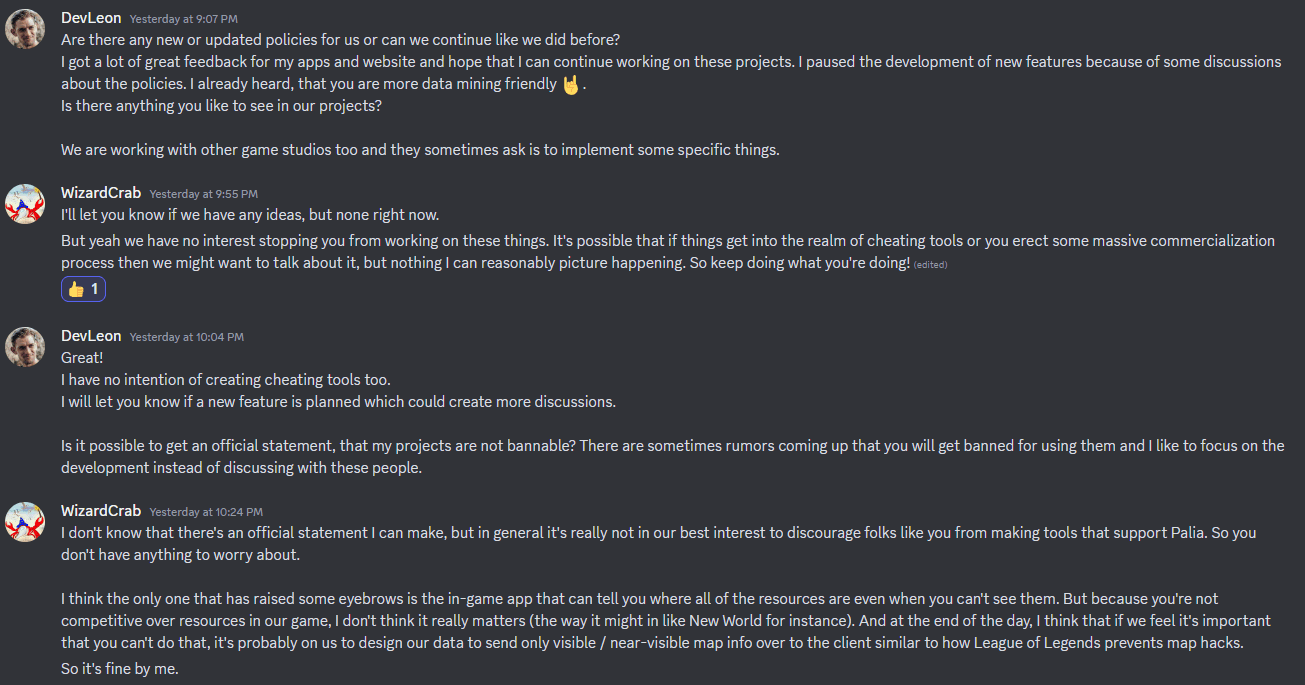Viewport: 1305px width, 685px height.
Task: Click the "Yesterday at 9:55 PM" timestamp
Action: point(204,194)
